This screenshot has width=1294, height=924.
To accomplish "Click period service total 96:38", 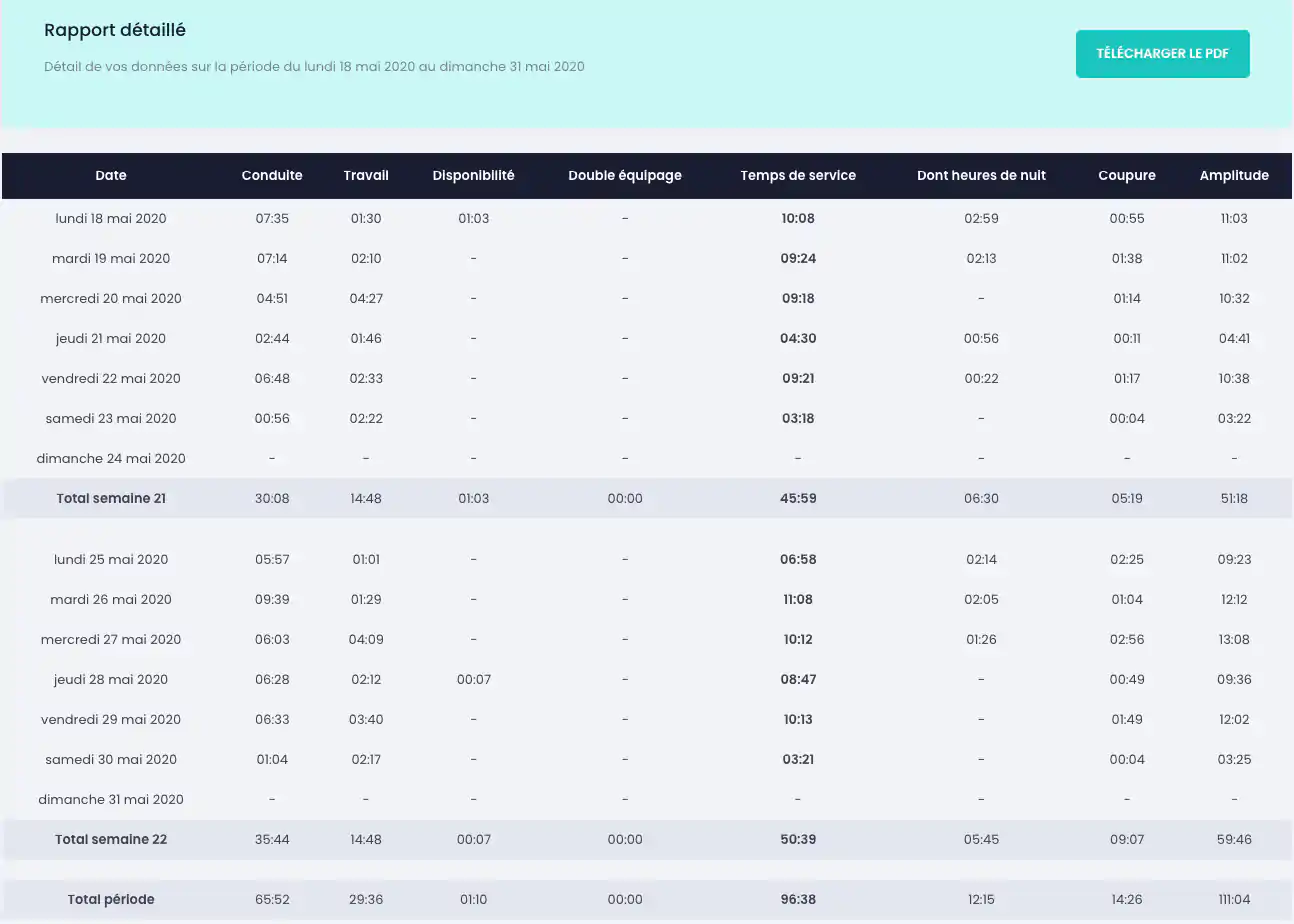I will (x=798, y=899).
